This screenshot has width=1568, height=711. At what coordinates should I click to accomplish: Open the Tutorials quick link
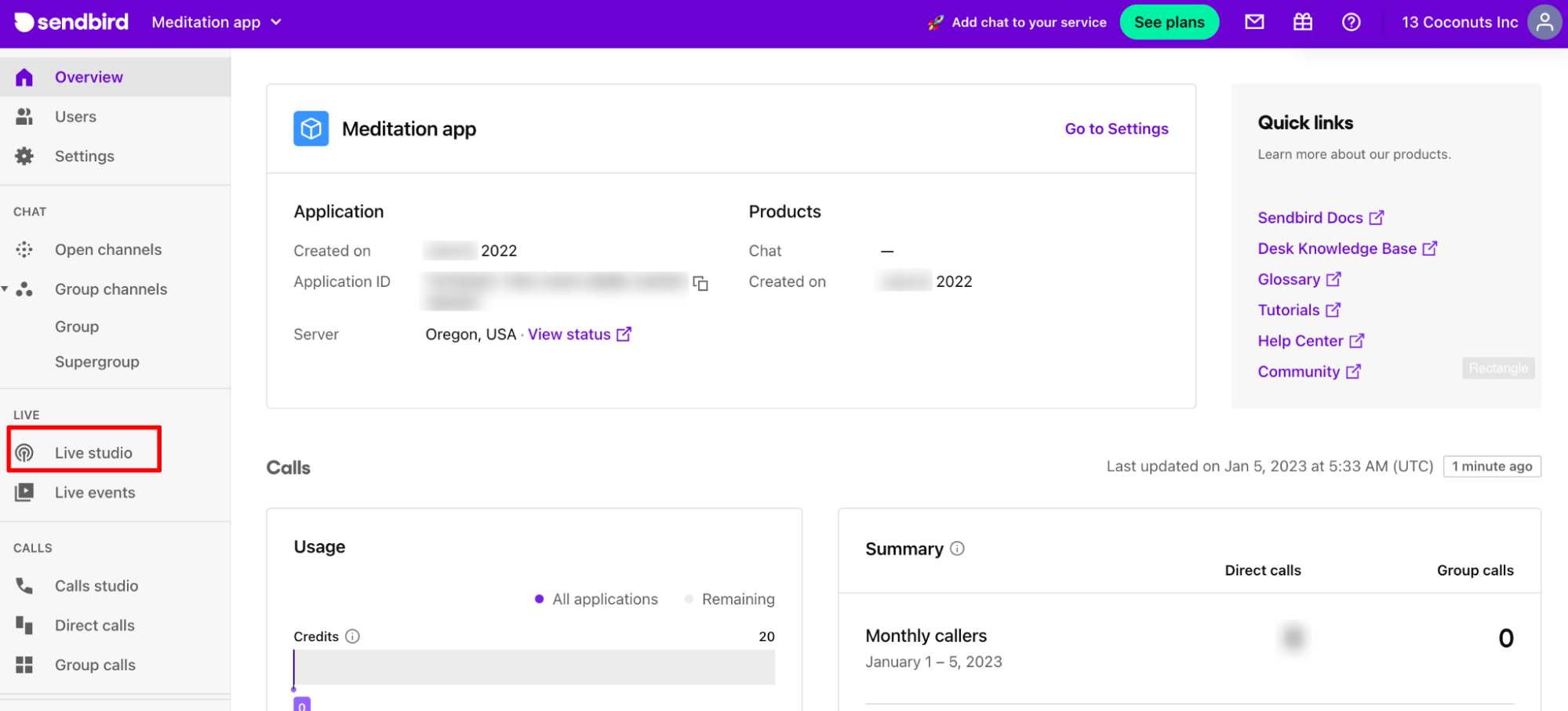point(1300,310)
